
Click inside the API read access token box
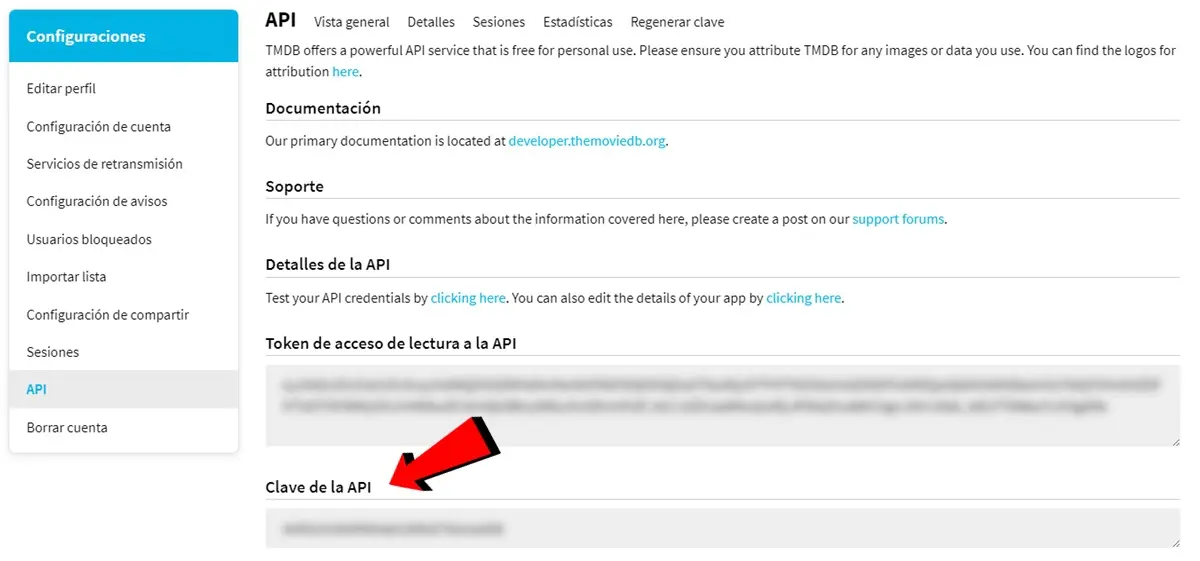click(722, 405)
